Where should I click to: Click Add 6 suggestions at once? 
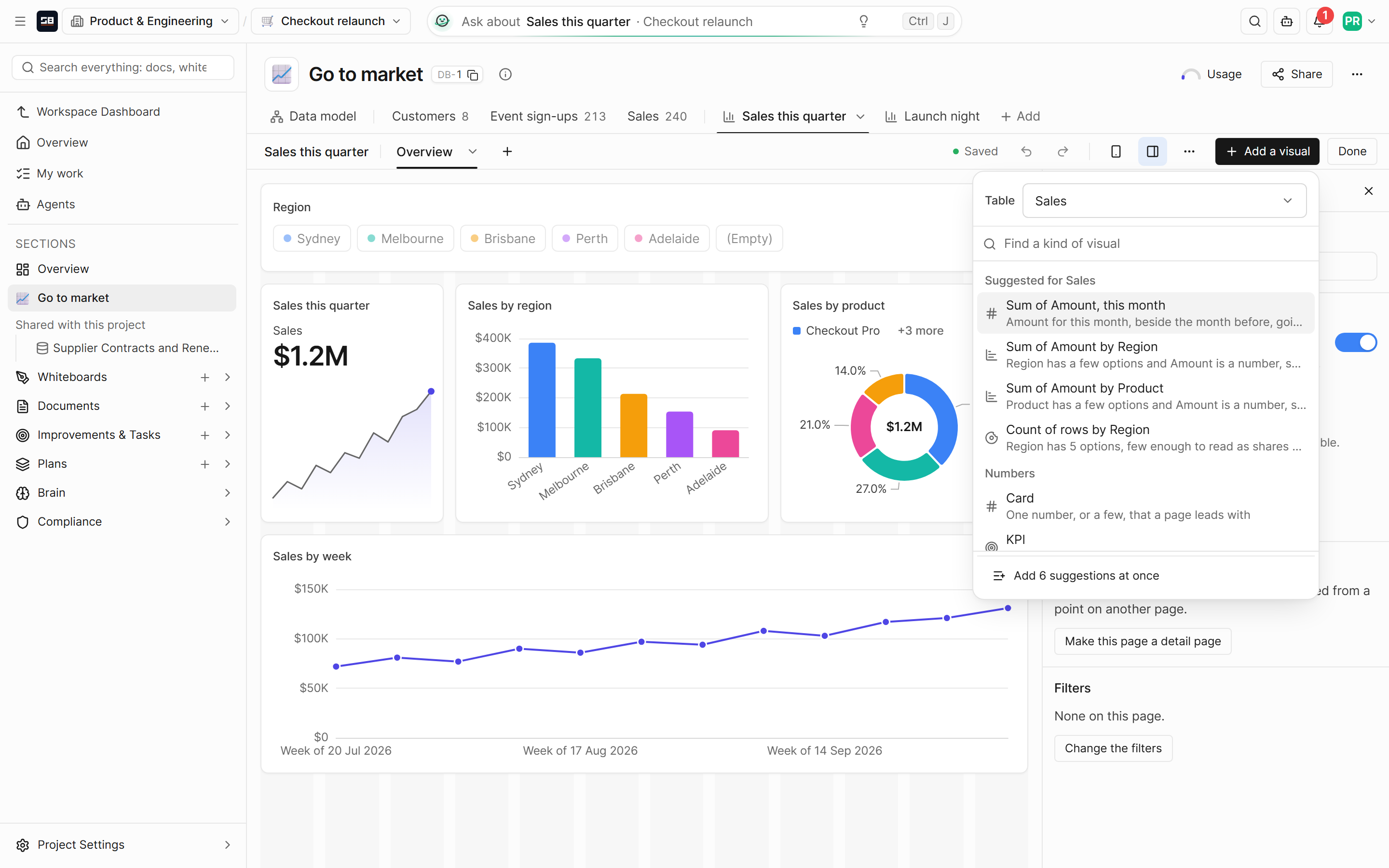pos(1145,576)
